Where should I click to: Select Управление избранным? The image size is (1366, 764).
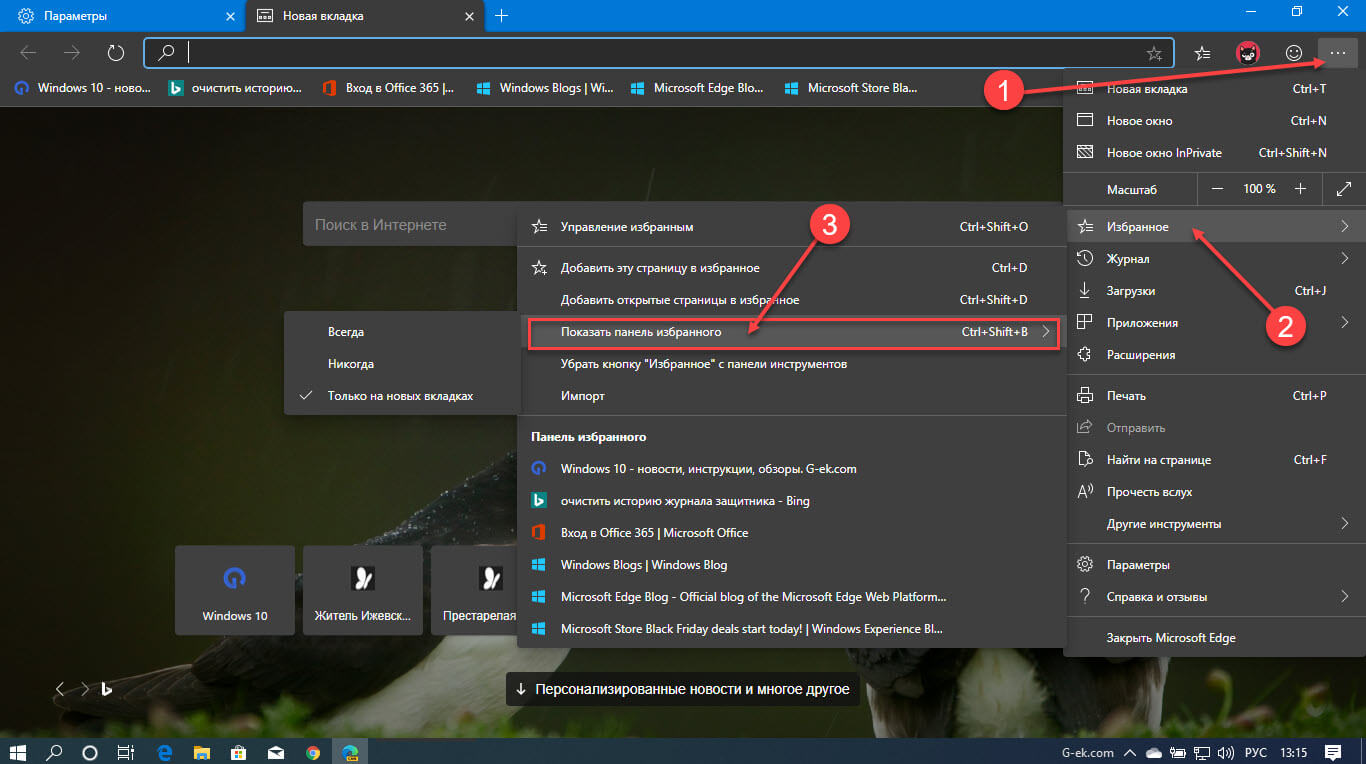790,227
